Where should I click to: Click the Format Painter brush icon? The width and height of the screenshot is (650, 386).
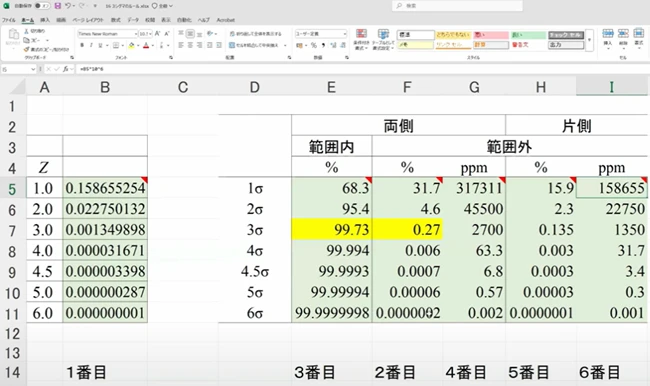point(27,49)
